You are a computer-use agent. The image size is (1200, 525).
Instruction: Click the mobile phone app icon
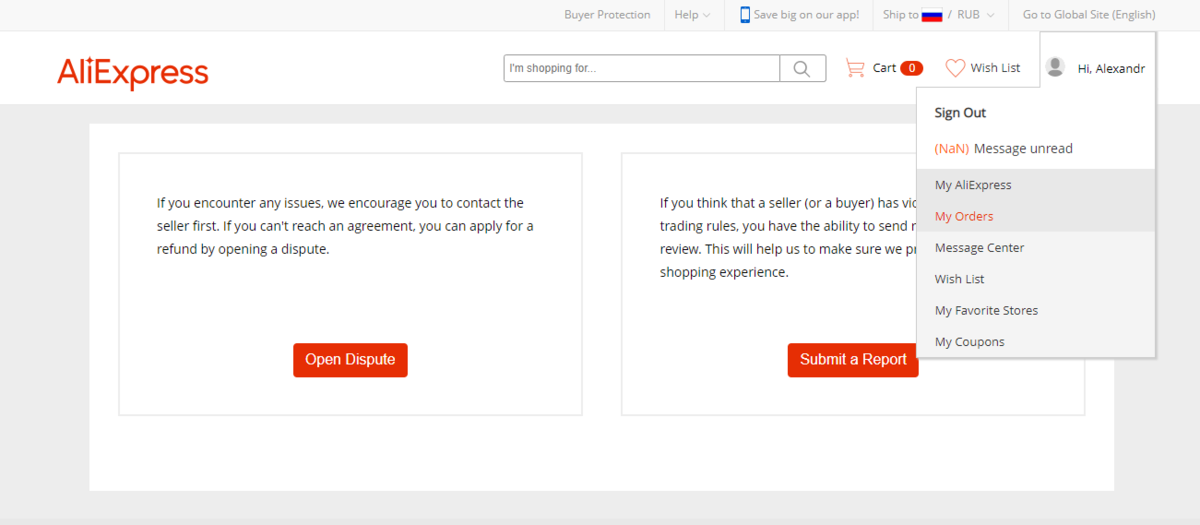tap(745, 15)
